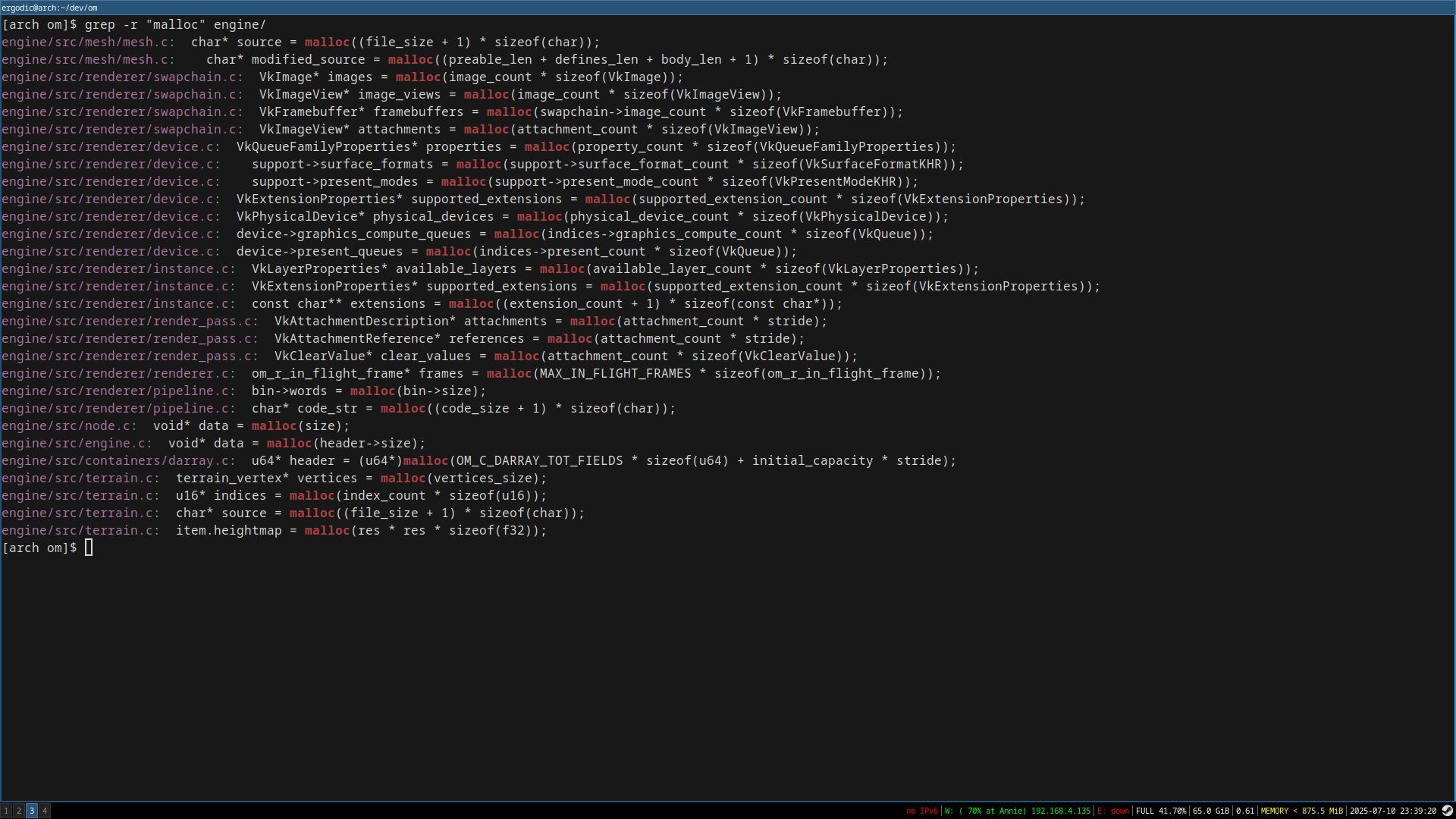Click the instance.c 'available_layers' line

click(490, 269)
